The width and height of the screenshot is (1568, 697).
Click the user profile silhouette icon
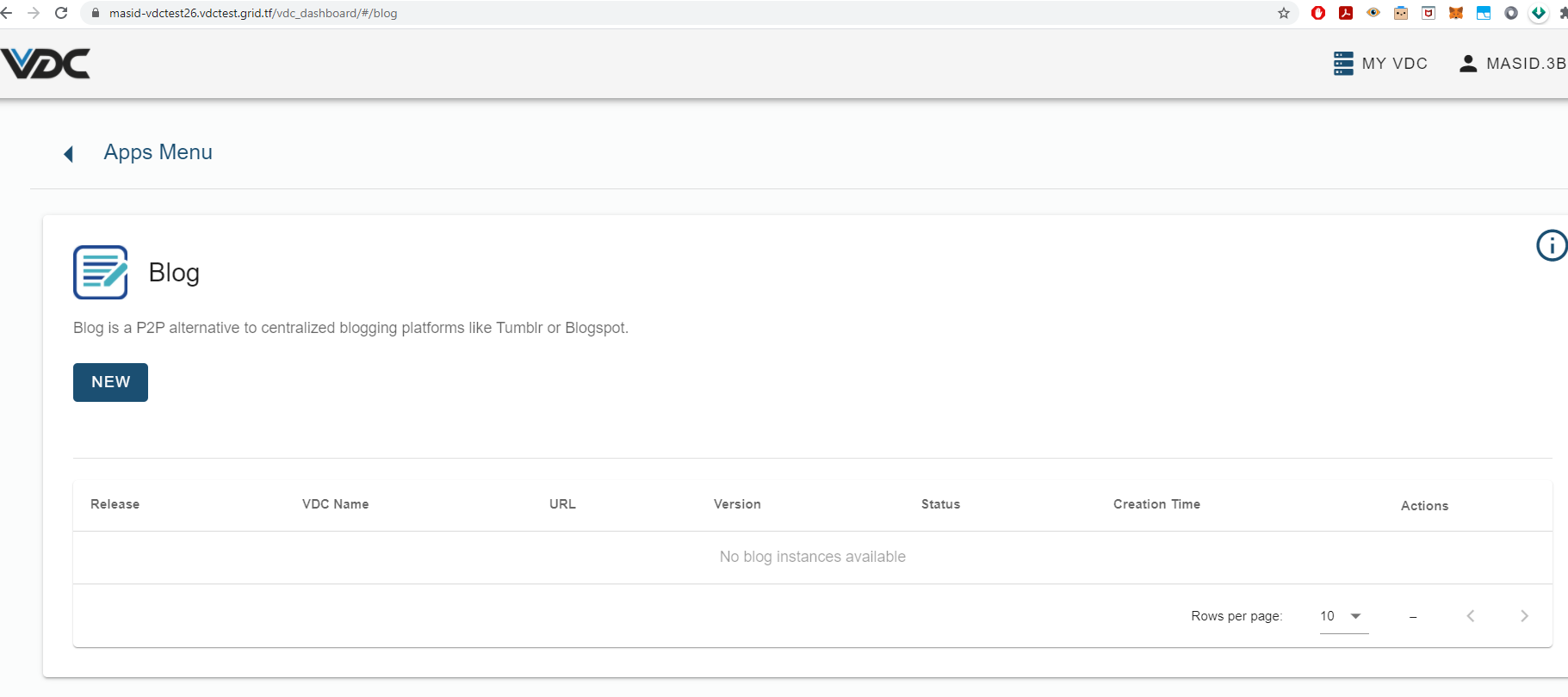tap(1468, 64)
